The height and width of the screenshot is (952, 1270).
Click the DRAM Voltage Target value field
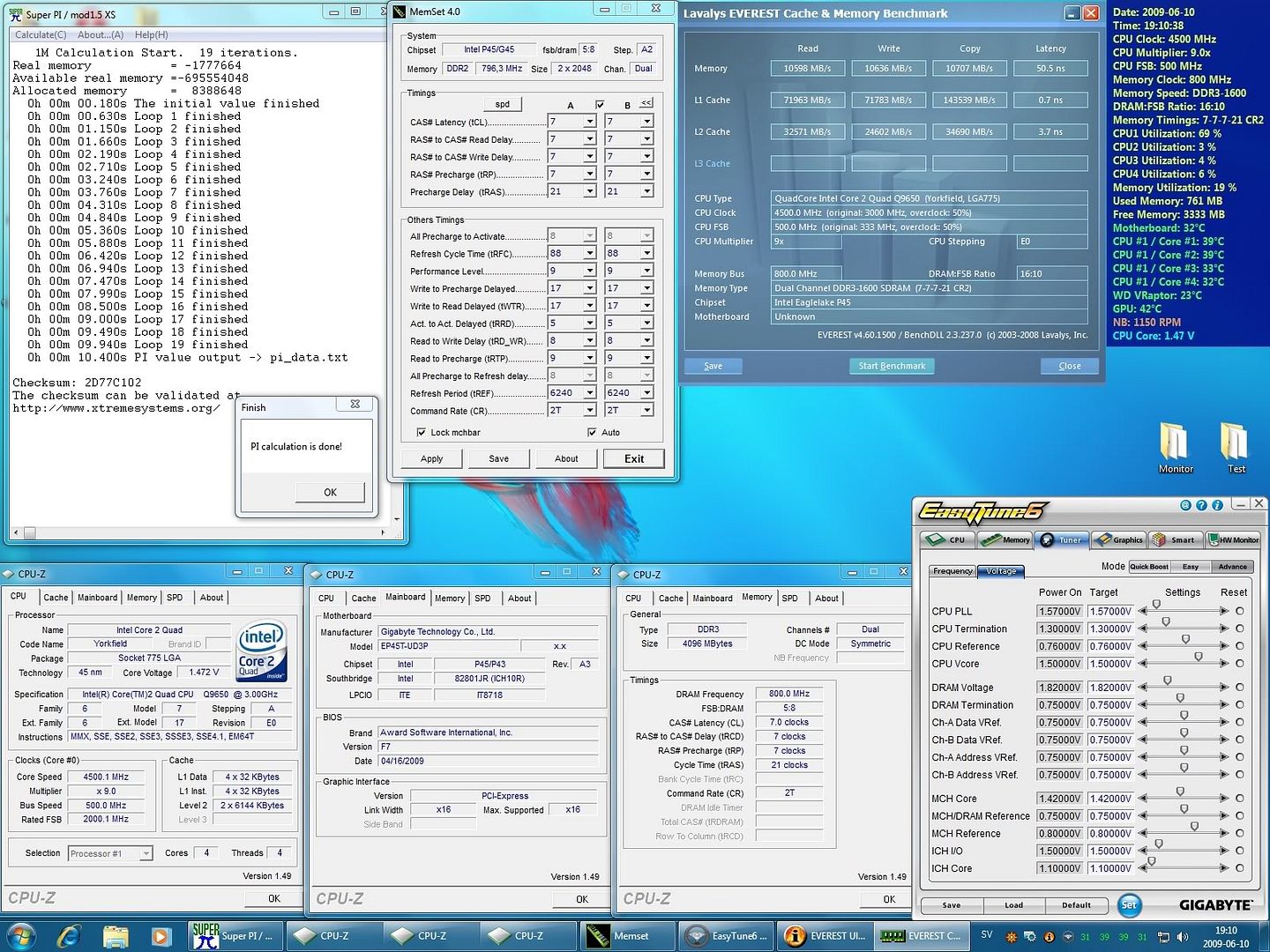tap(1110, 688)
